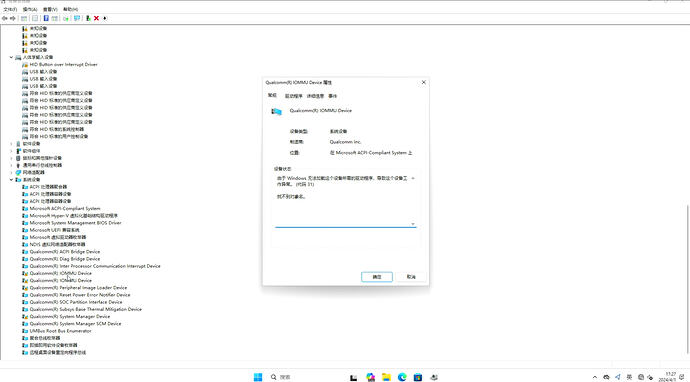Click the update driver icon with green arrow
Image resolution: width=690 pixels, height=382 pixels.
(x=88, y=18)
